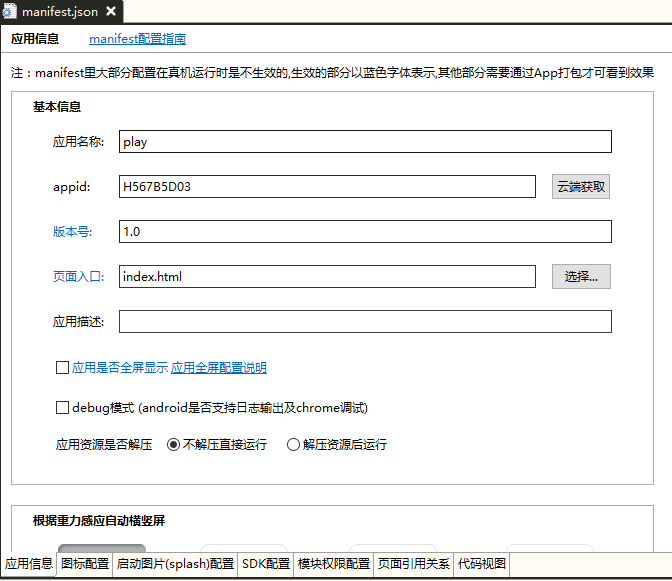Click the appid field with H567B5D03
The width and height of the screenshot is (672, 581).
327,186
